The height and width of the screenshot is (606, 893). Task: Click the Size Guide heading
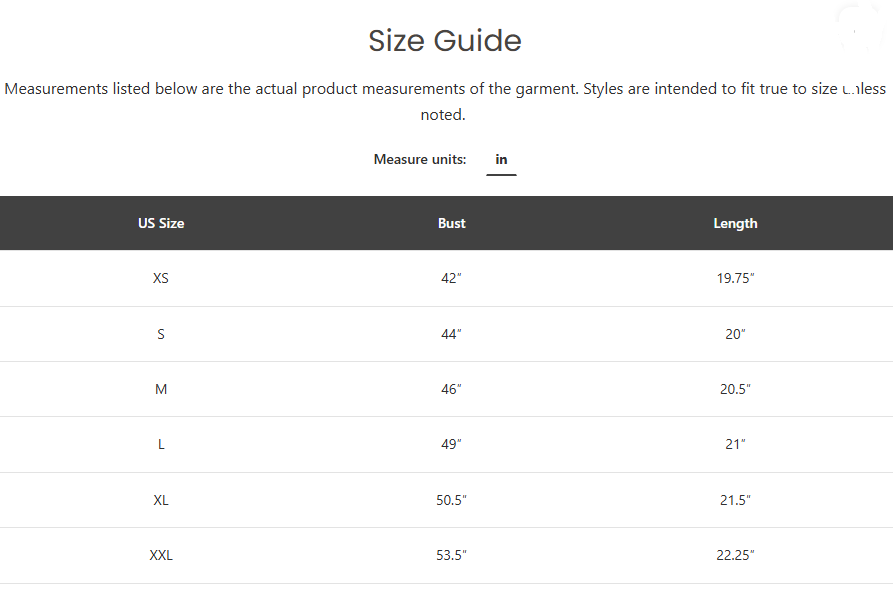[445, 41]
